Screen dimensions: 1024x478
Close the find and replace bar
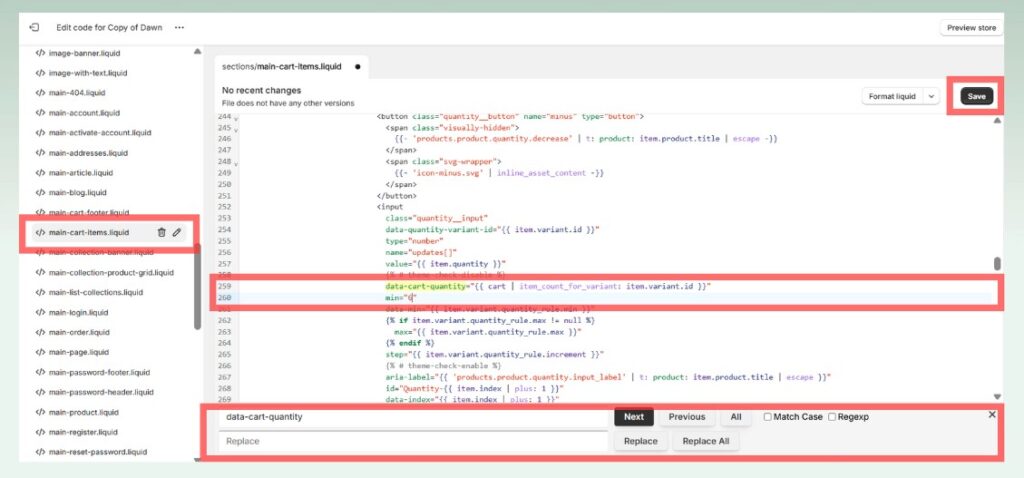[992, 415]
